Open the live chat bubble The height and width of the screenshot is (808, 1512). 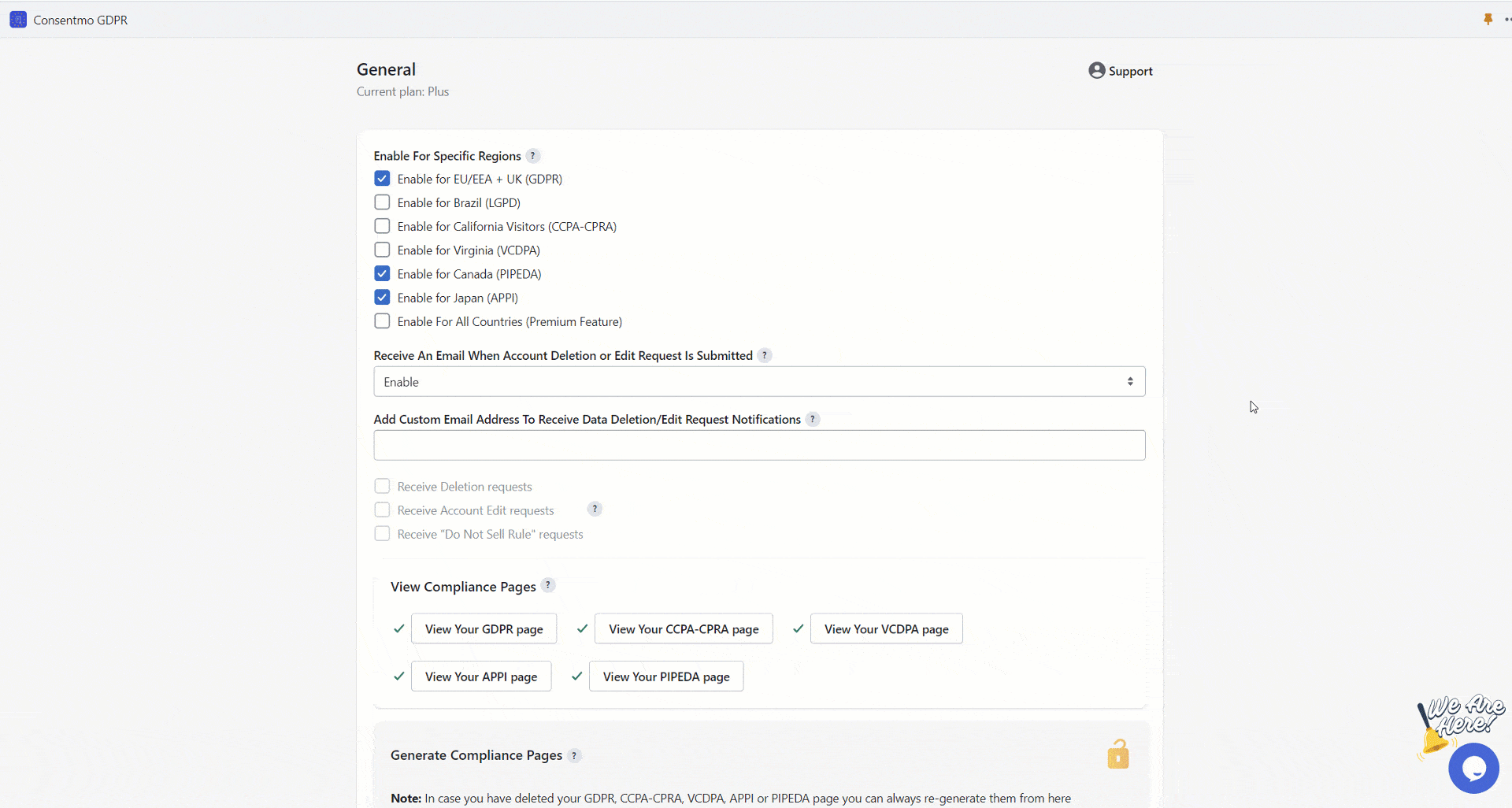pos(1473,768)
